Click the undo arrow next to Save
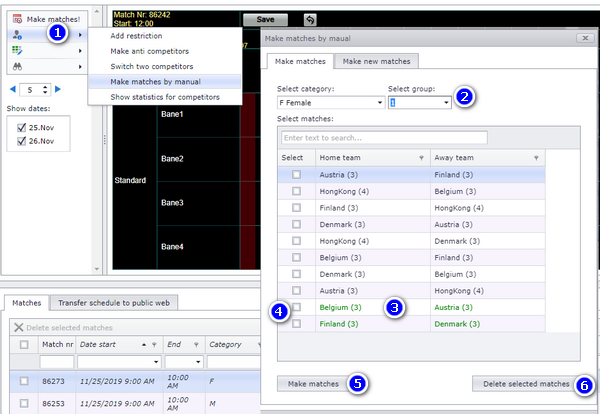This screenshot has width=600, height=414. click(310, 20)
